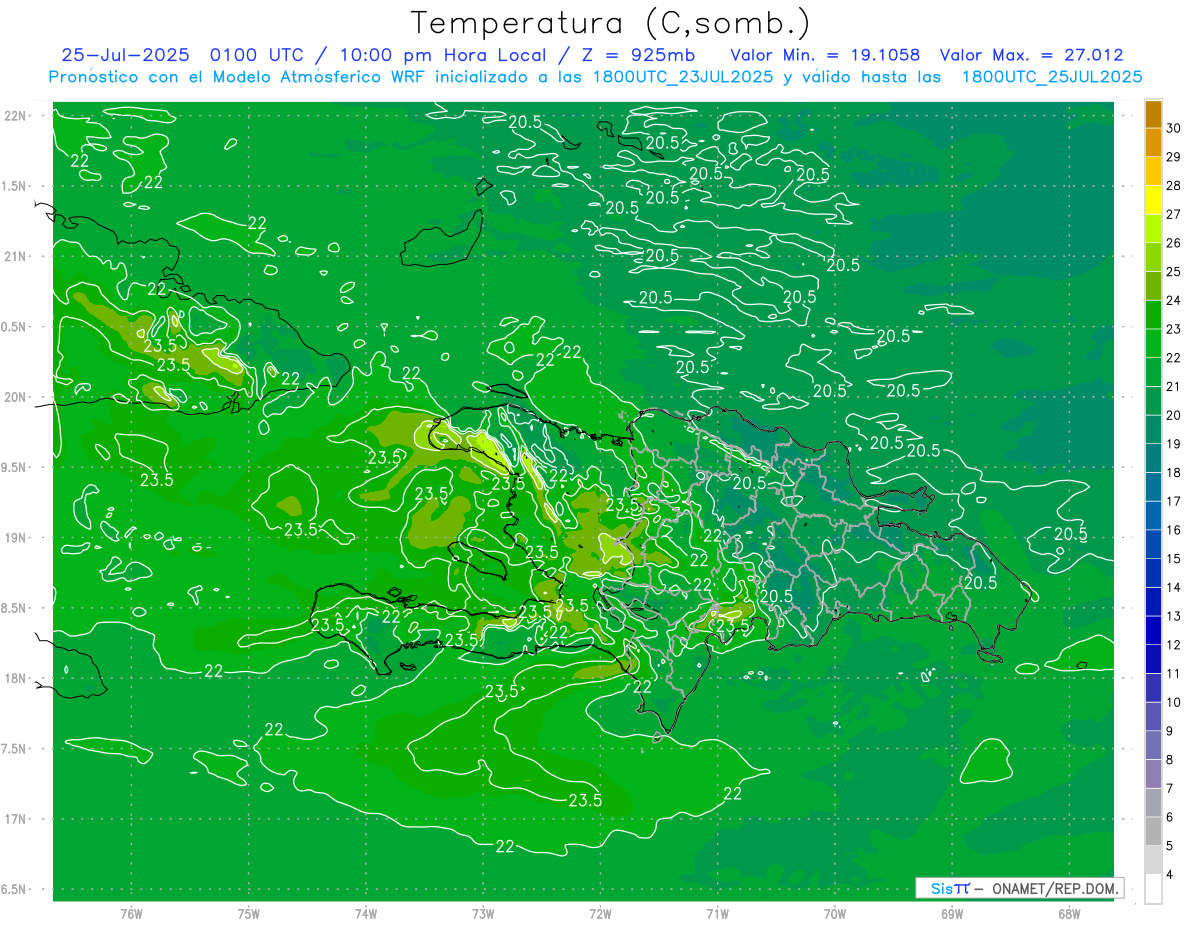Pick the orange swatch between 29 and 30
The width and height of the screenshot is (1200, 927).
pos(1153,142)
